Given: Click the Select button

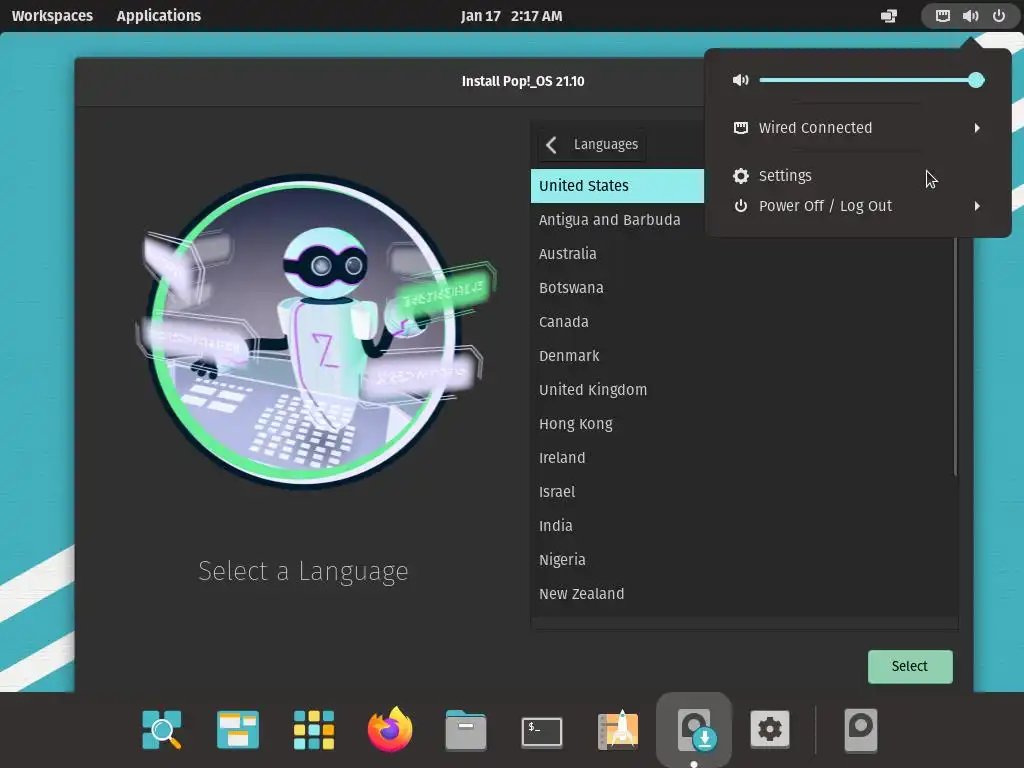Looking at the screenshot, I should pyautogui.click(x=910, y=666).
